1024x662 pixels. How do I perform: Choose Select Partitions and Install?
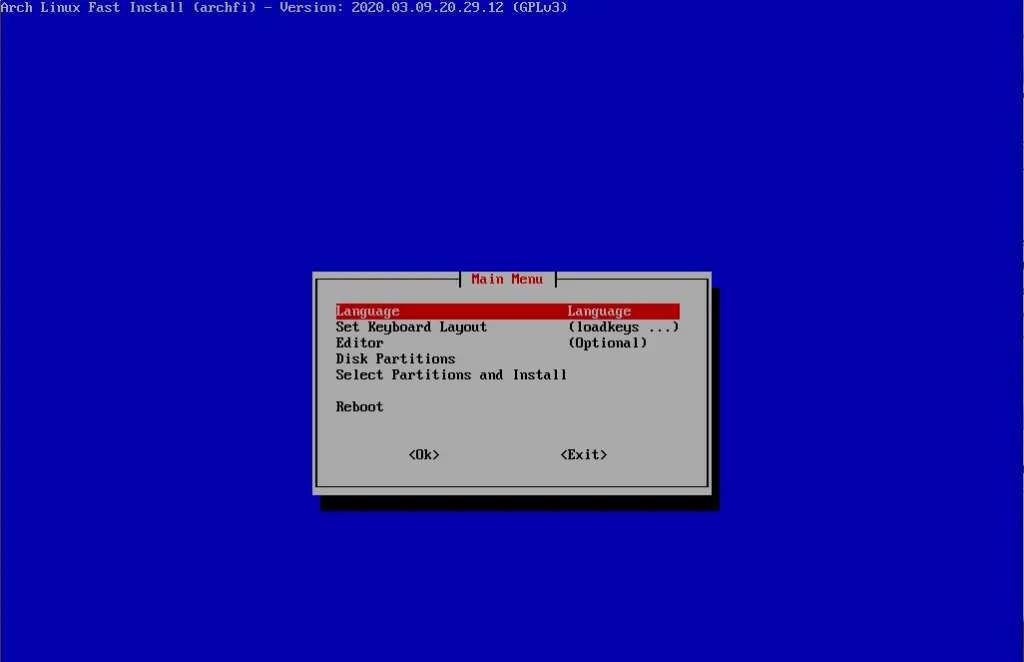coord(451,375)
